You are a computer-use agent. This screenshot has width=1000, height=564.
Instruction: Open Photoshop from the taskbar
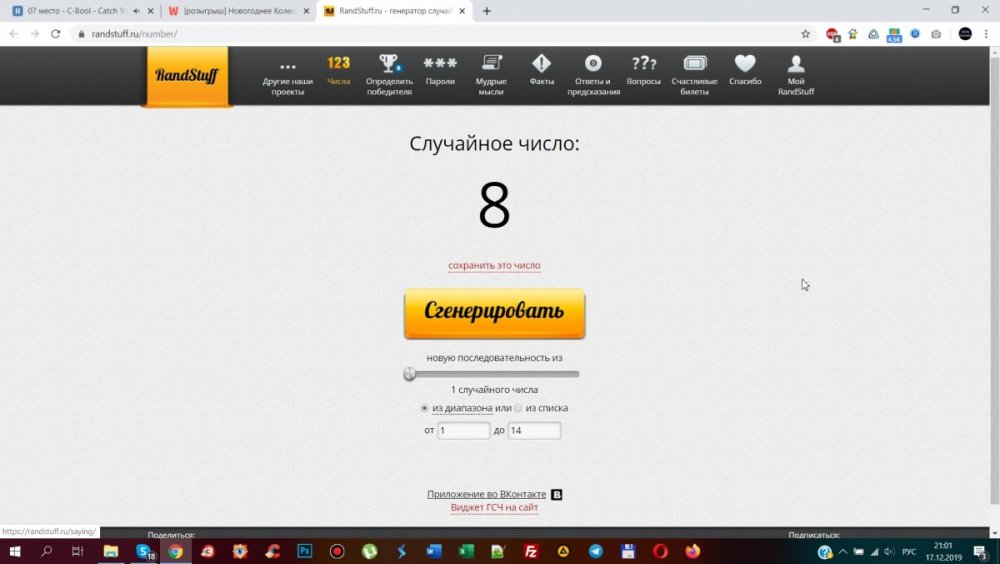coord(305,551)
